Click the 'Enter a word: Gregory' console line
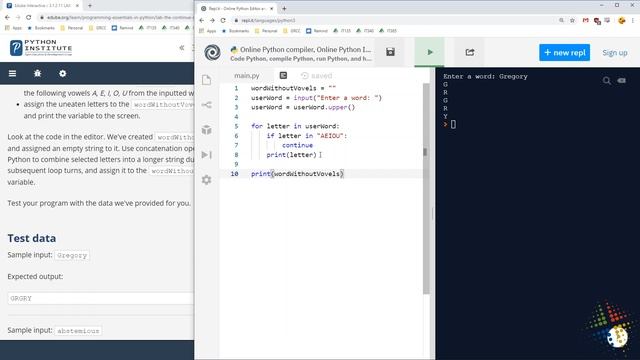 click(485, 76)
